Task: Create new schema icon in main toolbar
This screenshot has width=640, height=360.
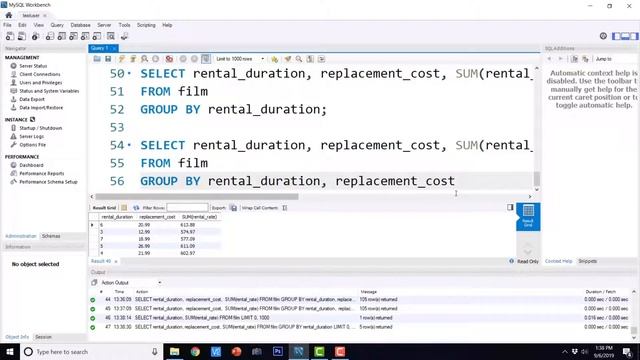Action: click(x=50, y=36)
